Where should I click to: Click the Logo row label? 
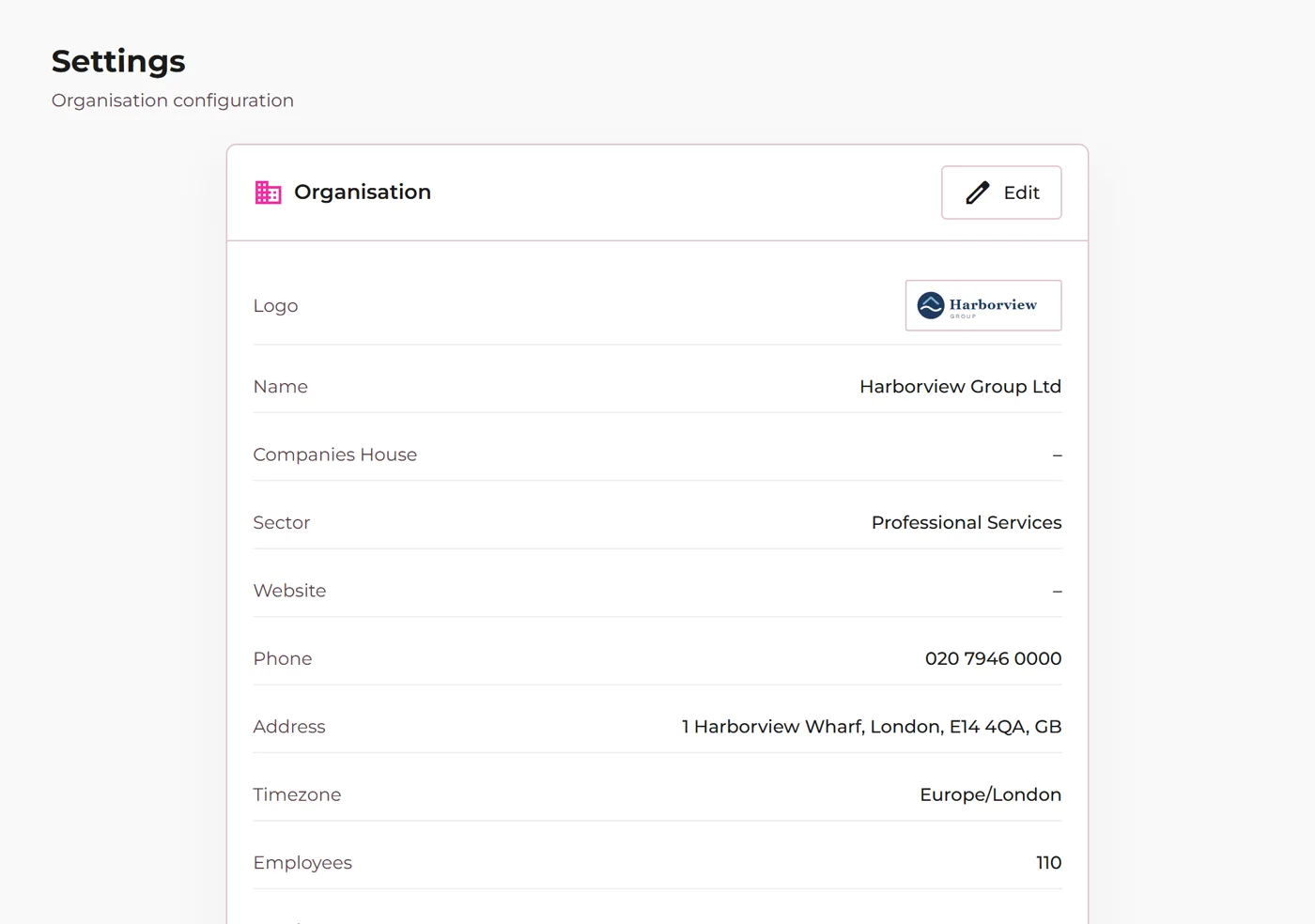pyautogui.click(x=275, y=306)
